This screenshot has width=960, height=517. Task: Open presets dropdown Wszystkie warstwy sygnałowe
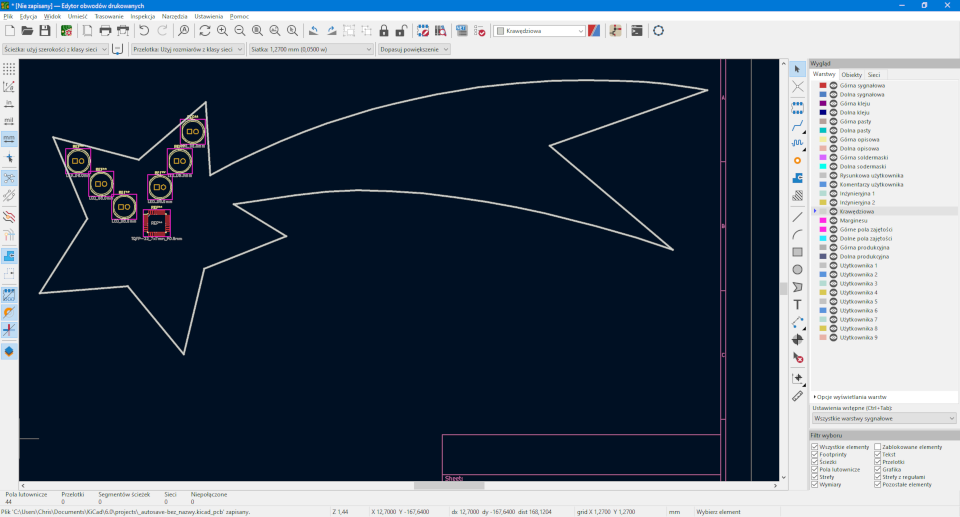(x=883, y=418)
